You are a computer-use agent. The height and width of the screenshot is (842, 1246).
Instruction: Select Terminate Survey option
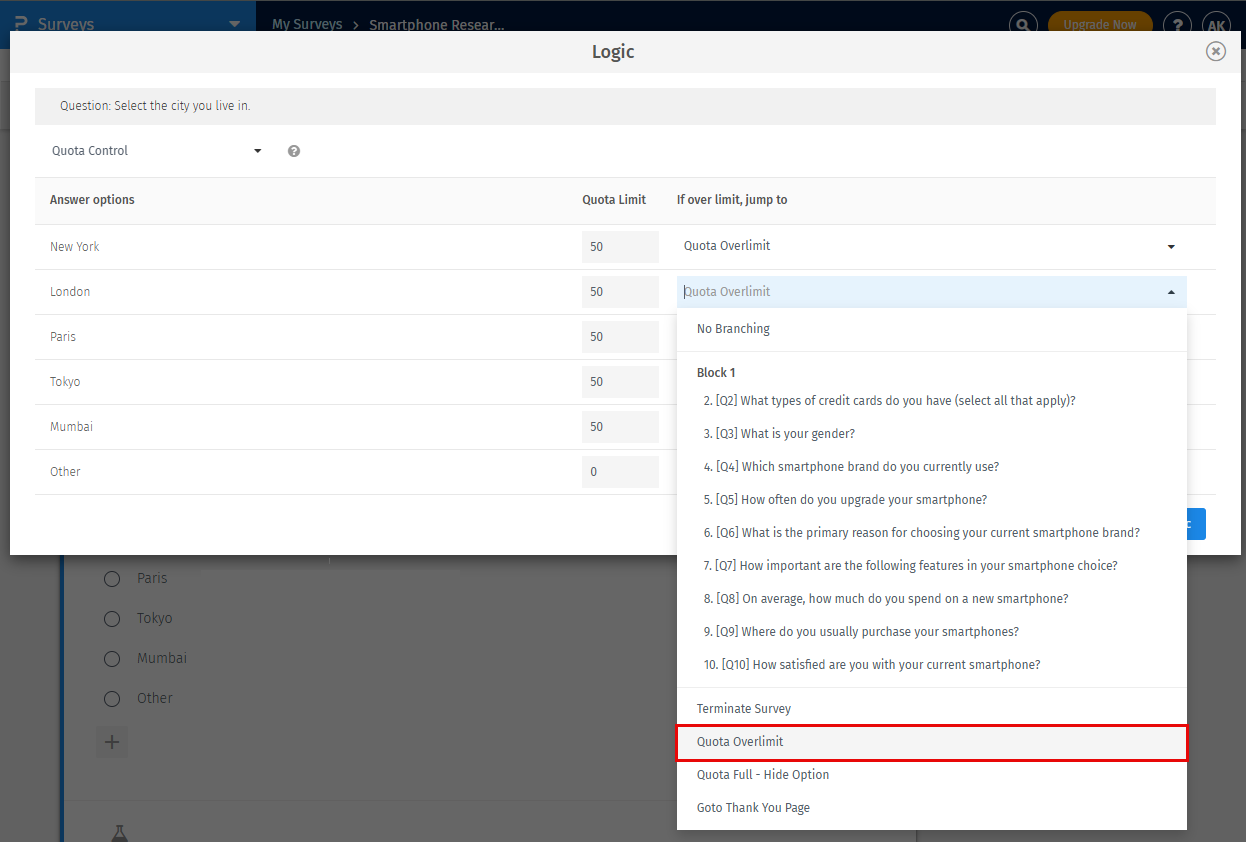coord(932,709)
